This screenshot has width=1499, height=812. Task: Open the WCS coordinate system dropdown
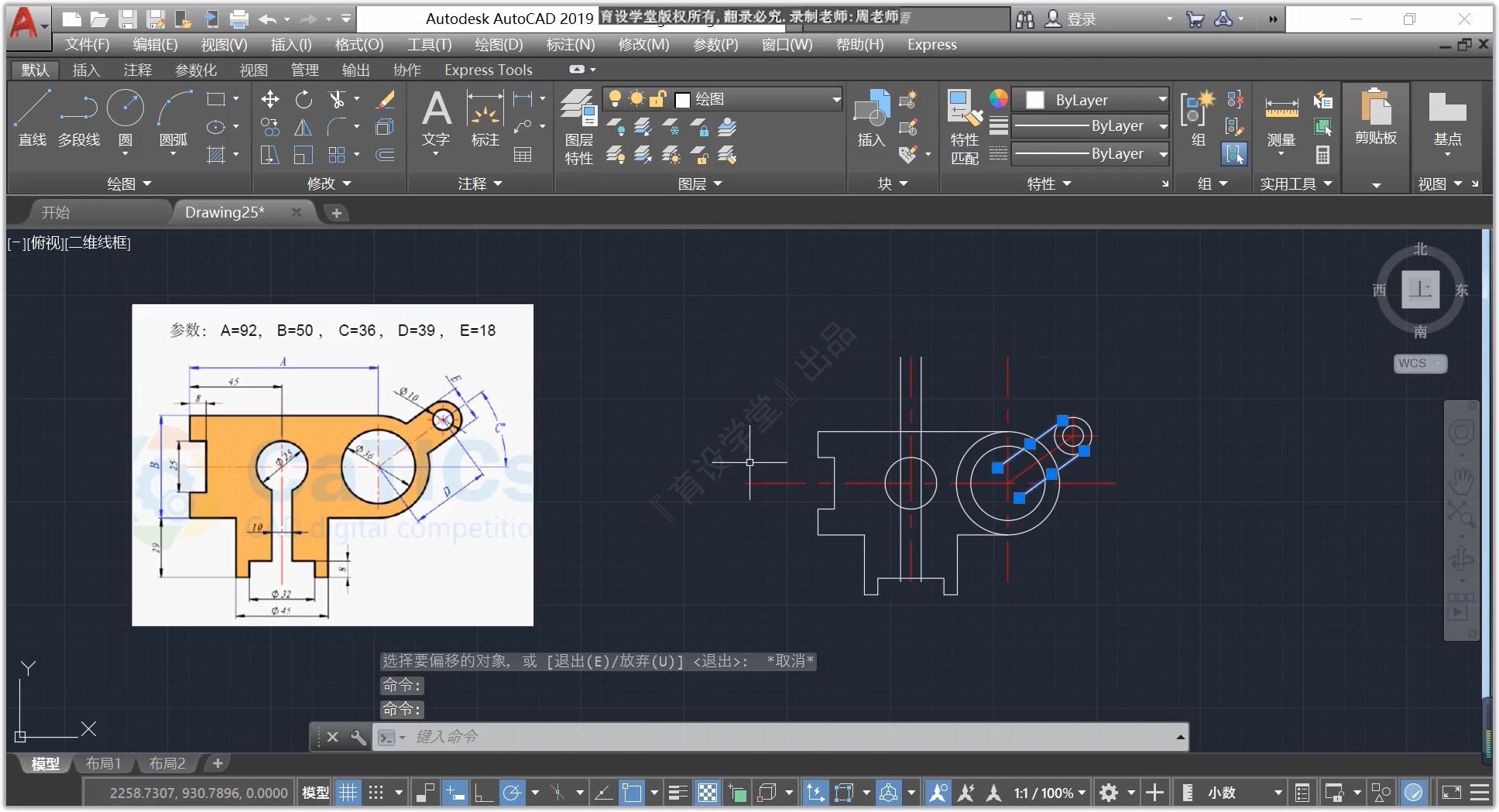pyautogui.click(x=1420, y=363)
